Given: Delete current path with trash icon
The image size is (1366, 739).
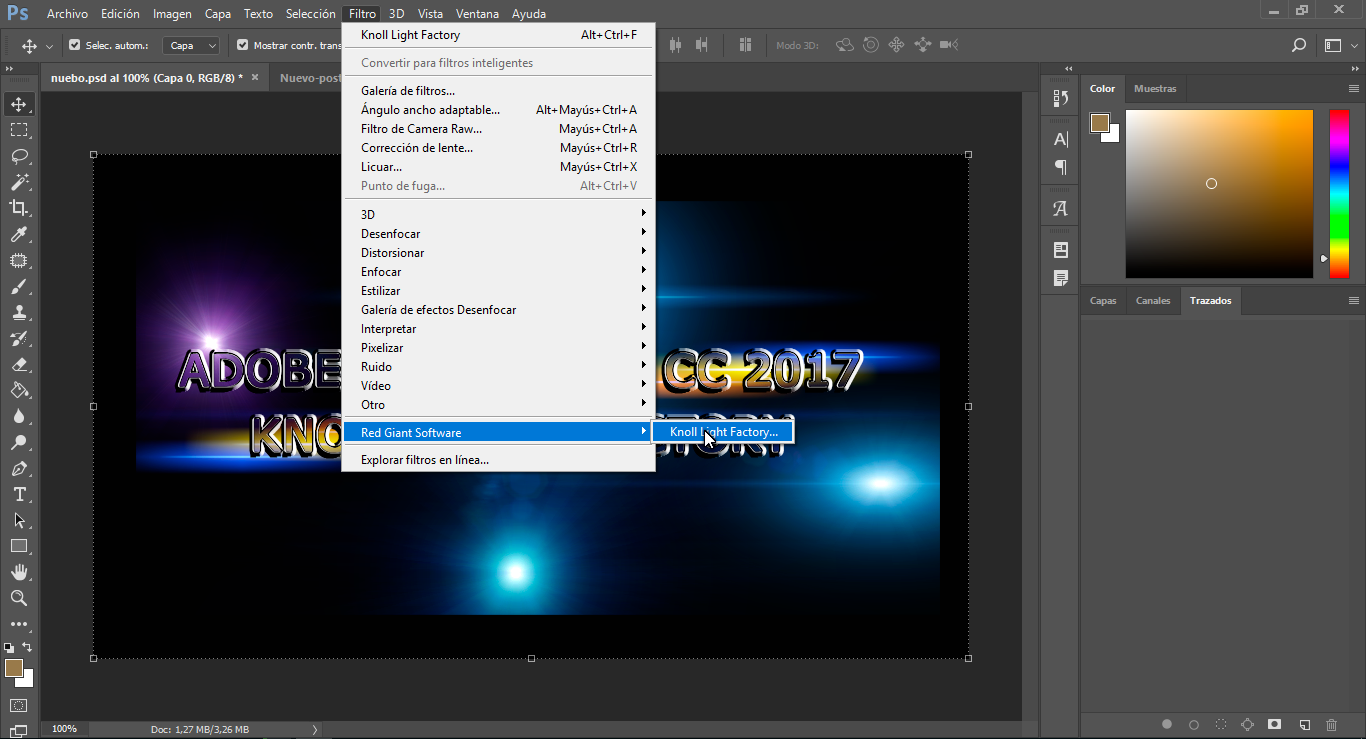Looking at the screenshot, I should tap(1331, 724).
